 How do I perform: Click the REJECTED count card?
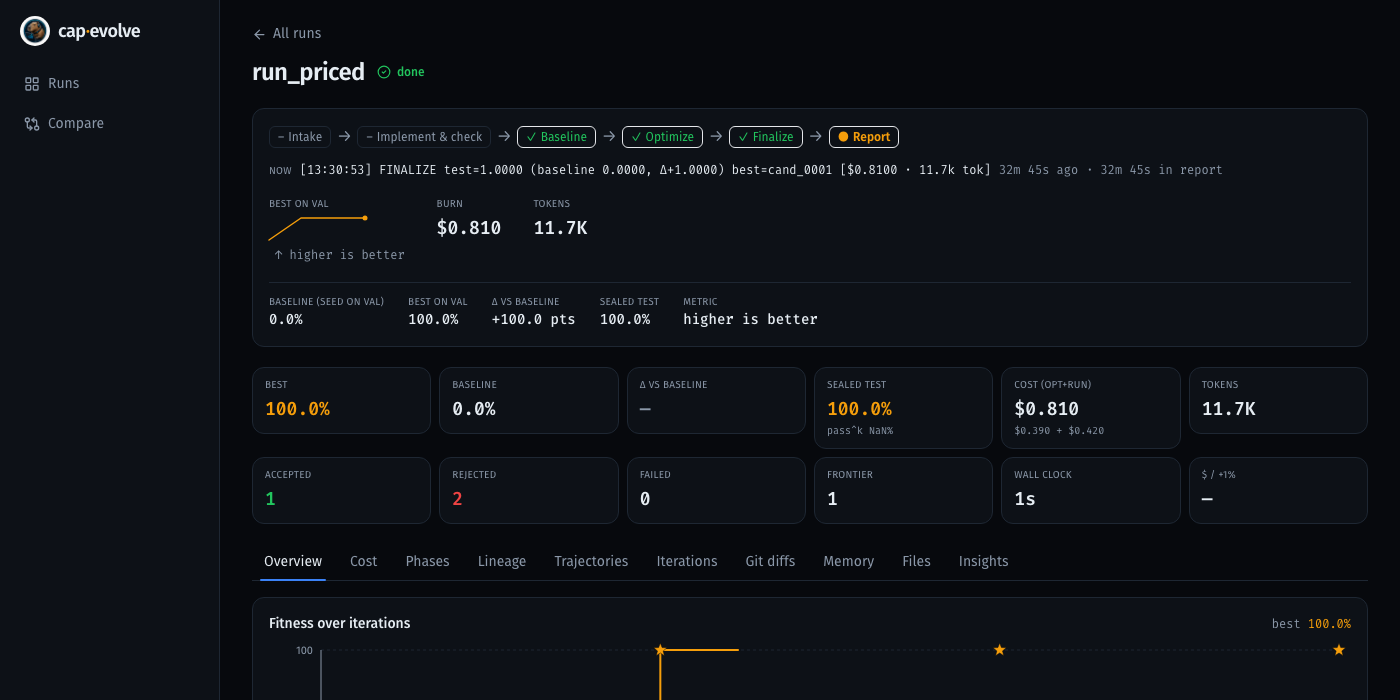(x=529, y=490)
